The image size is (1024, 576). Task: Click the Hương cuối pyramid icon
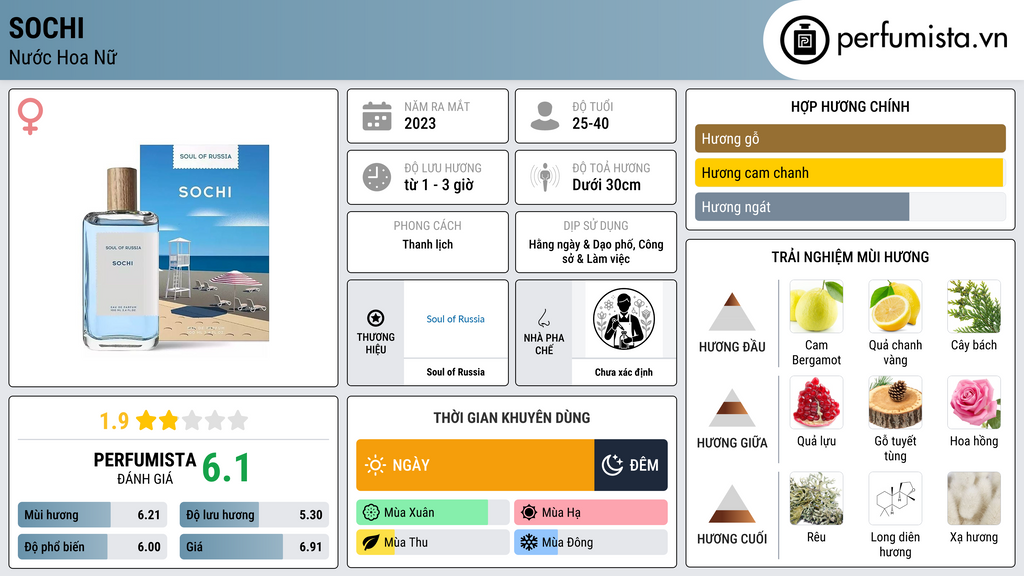point(732,504)
